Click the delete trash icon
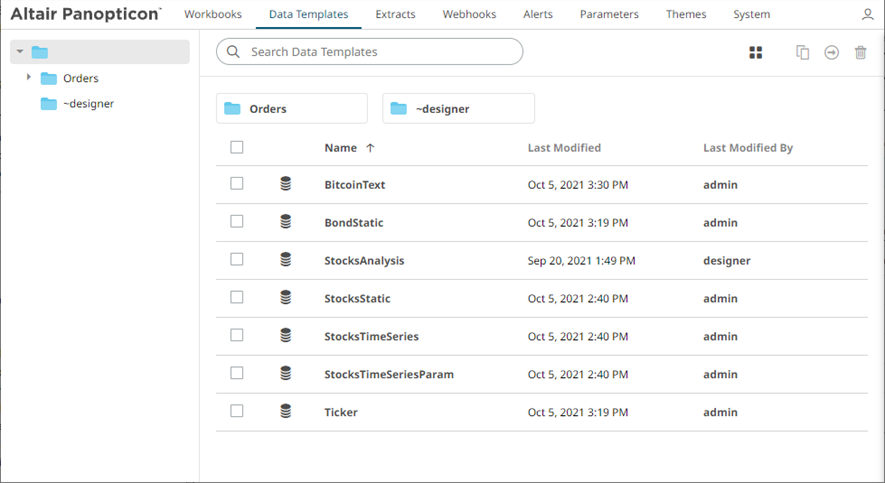Viewport: 885px width, 483px height. click(860, 52)
